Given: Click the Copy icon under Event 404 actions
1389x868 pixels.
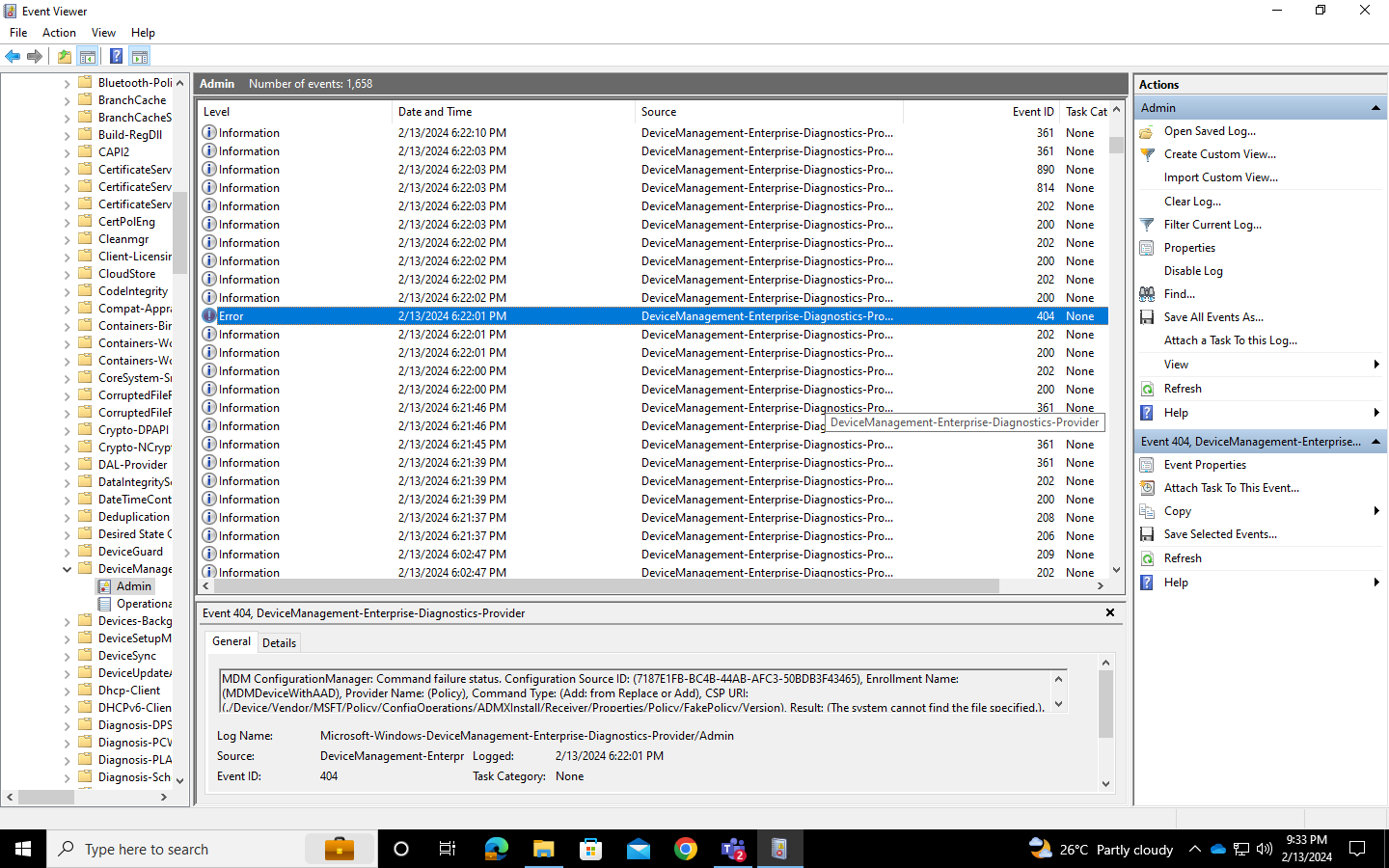Looking at the screenshot, I should tap(1147, 510).
